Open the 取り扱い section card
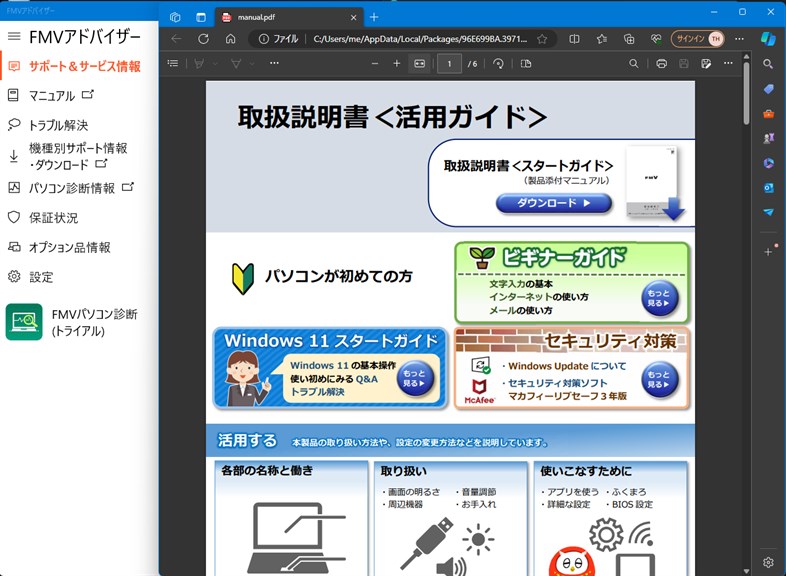 pos(451,518)
